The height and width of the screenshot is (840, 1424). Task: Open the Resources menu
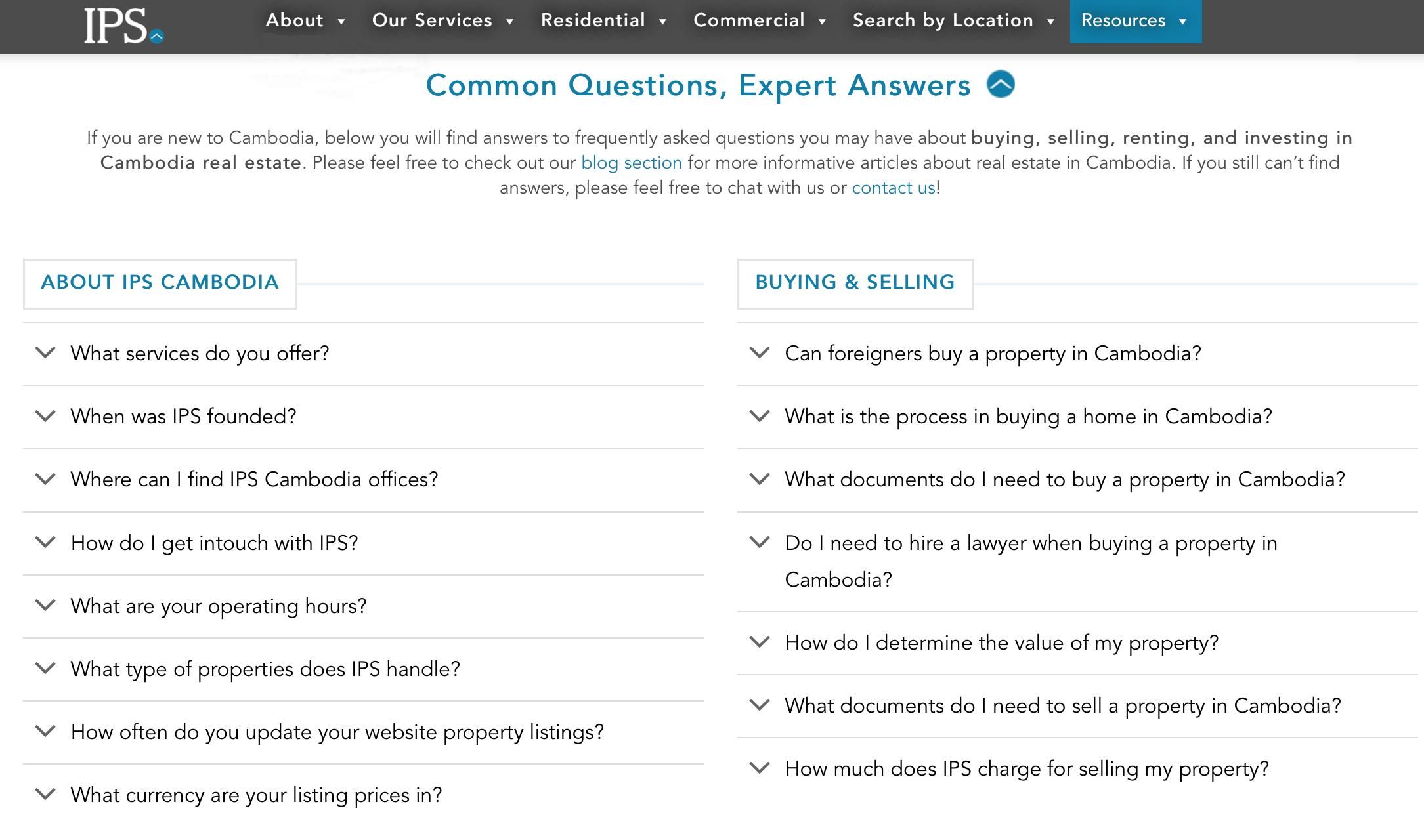click(1134, 21)
